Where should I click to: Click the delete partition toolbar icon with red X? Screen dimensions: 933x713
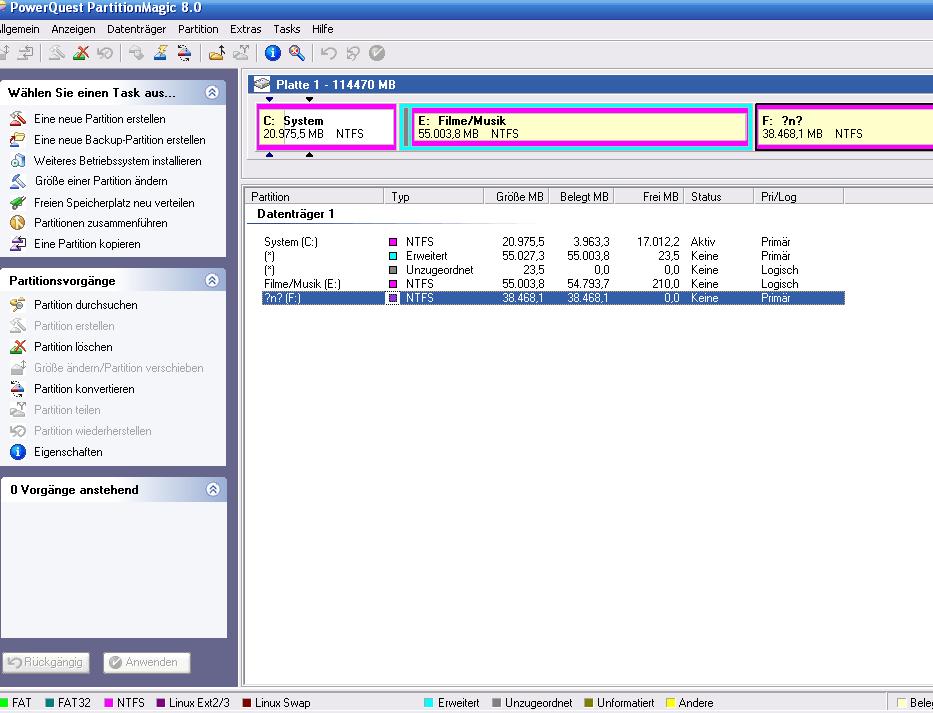[81, 53]
